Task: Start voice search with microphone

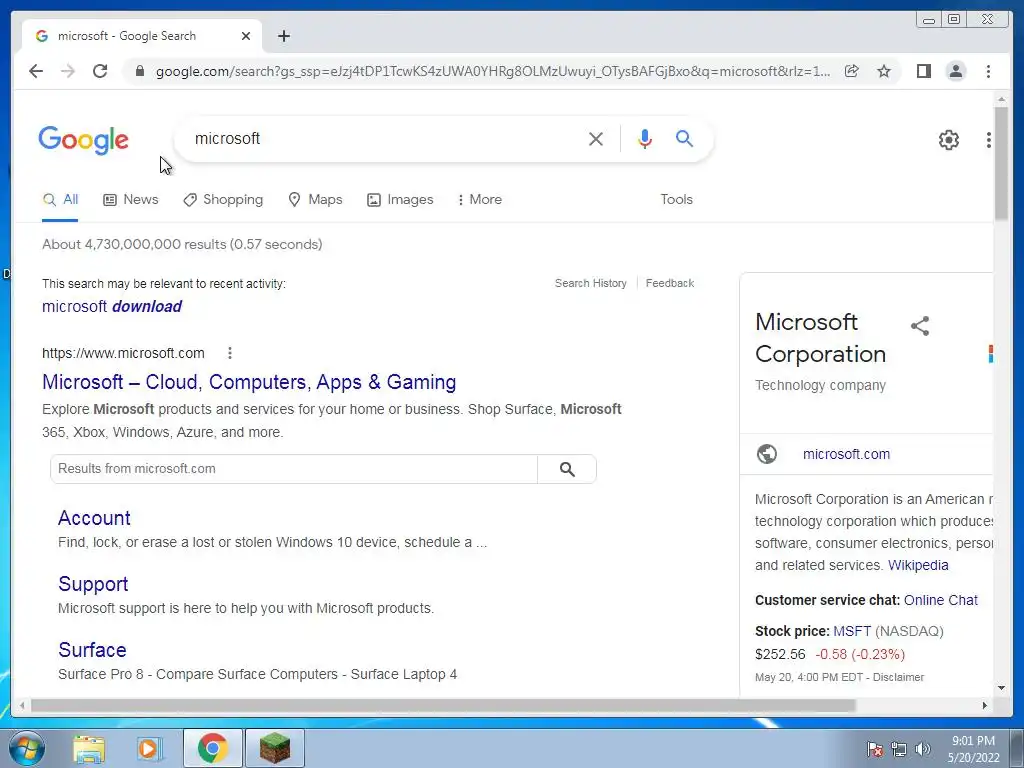Action: 645,138
